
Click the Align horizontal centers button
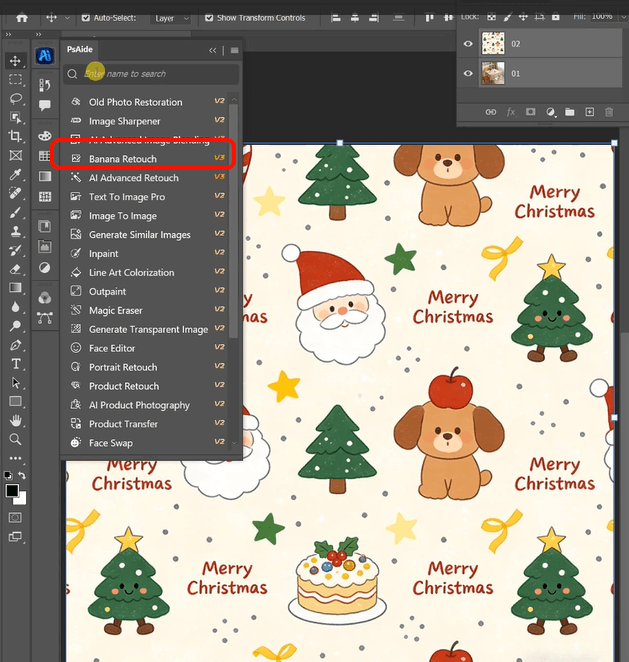(355, 18)
